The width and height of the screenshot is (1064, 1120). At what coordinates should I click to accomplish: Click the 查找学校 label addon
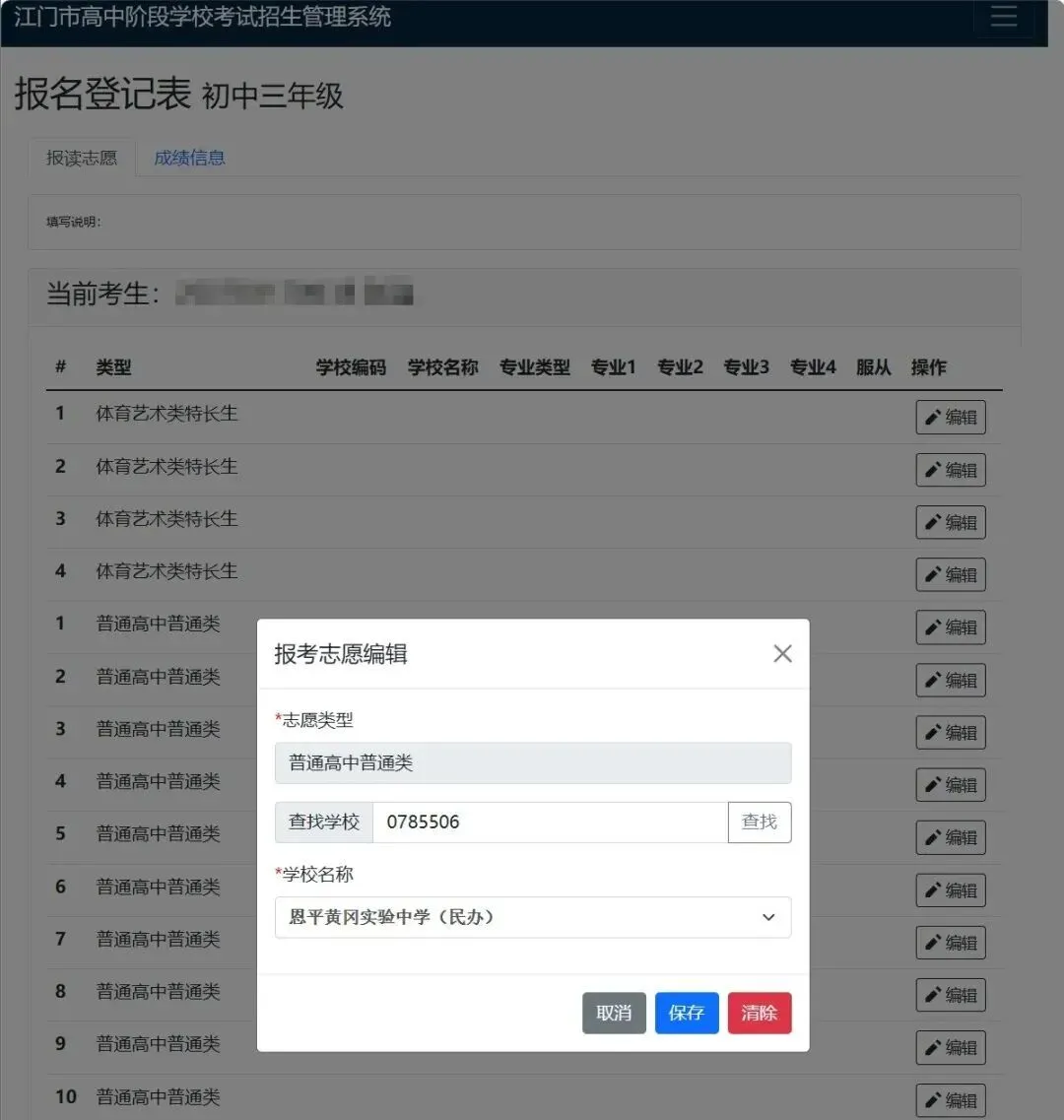[x=324, y=823]
